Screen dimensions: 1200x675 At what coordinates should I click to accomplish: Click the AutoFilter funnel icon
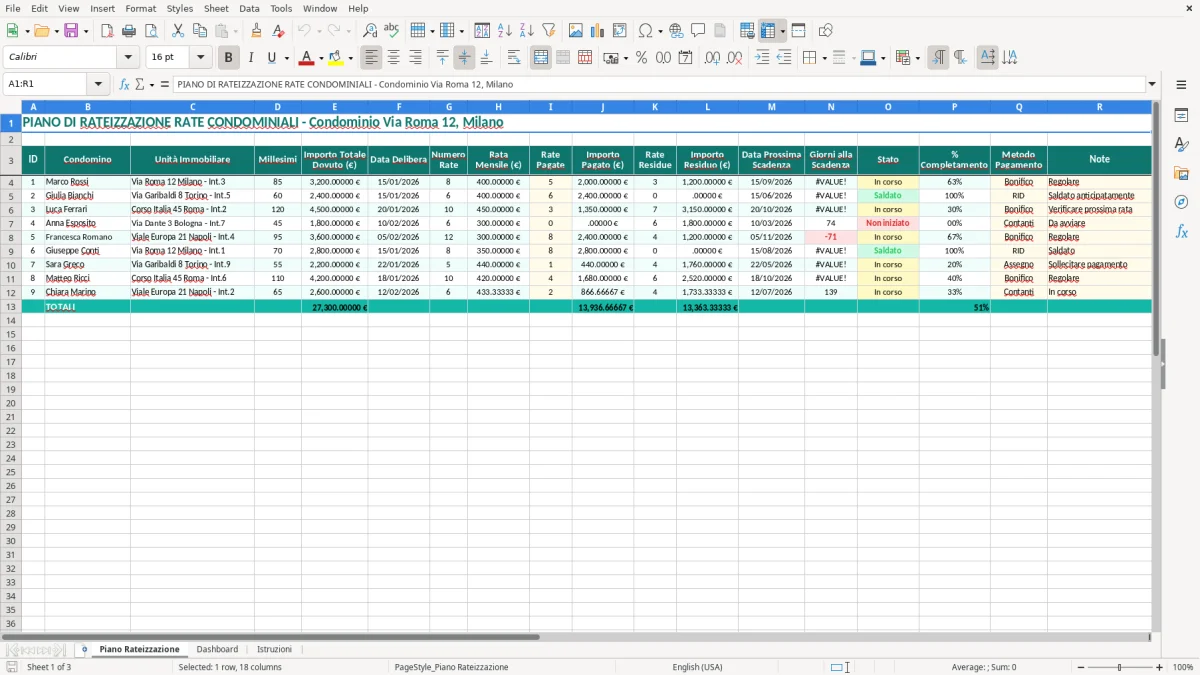click(x=549, y=31)
